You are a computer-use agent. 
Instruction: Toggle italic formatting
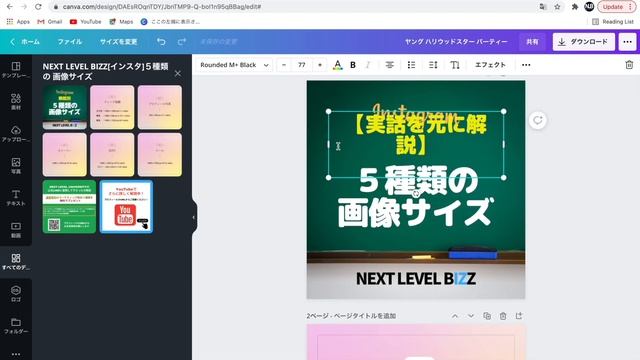[x=368, y=65]
